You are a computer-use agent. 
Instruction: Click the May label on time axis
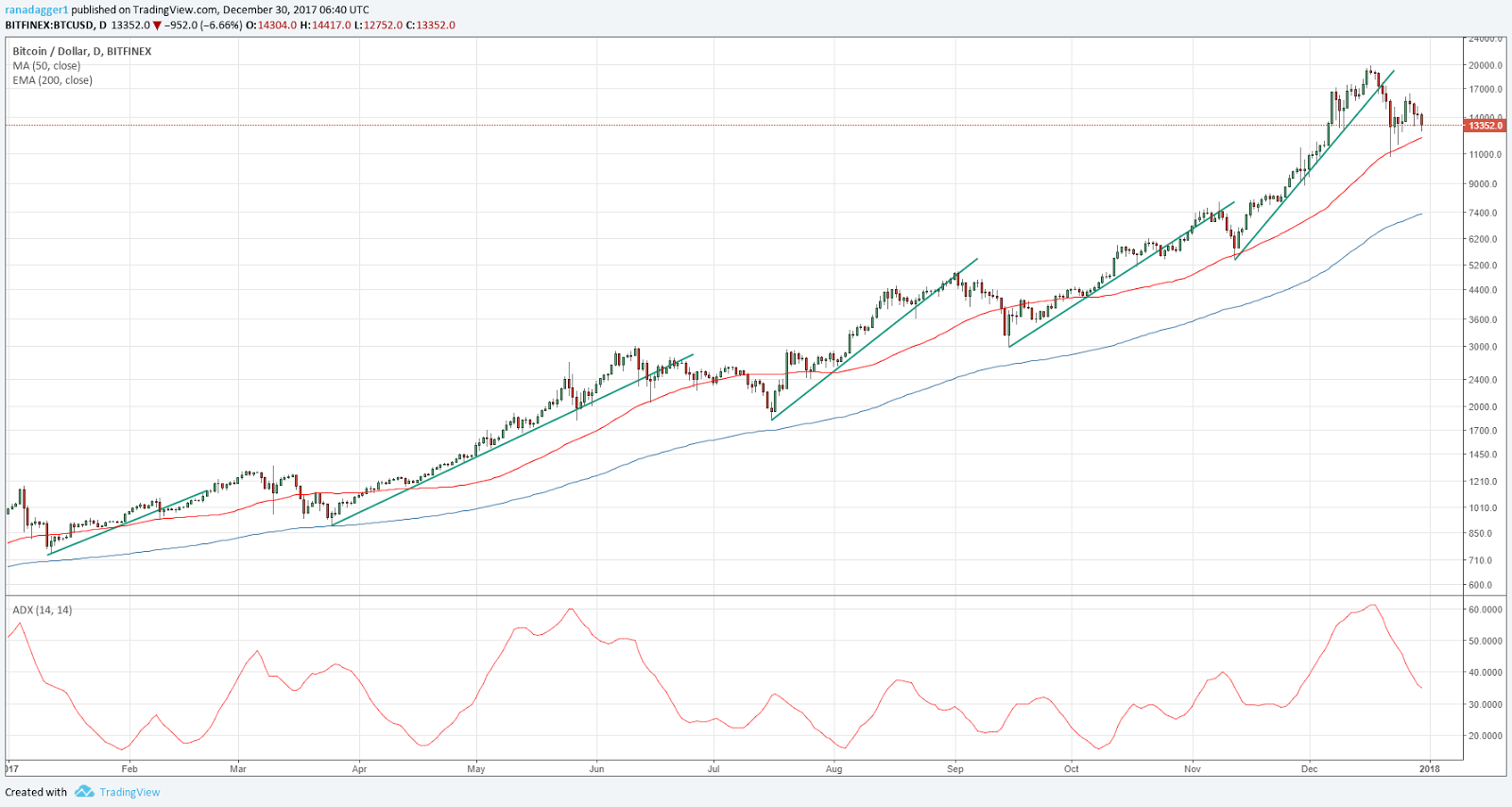[x=476, y=769]
